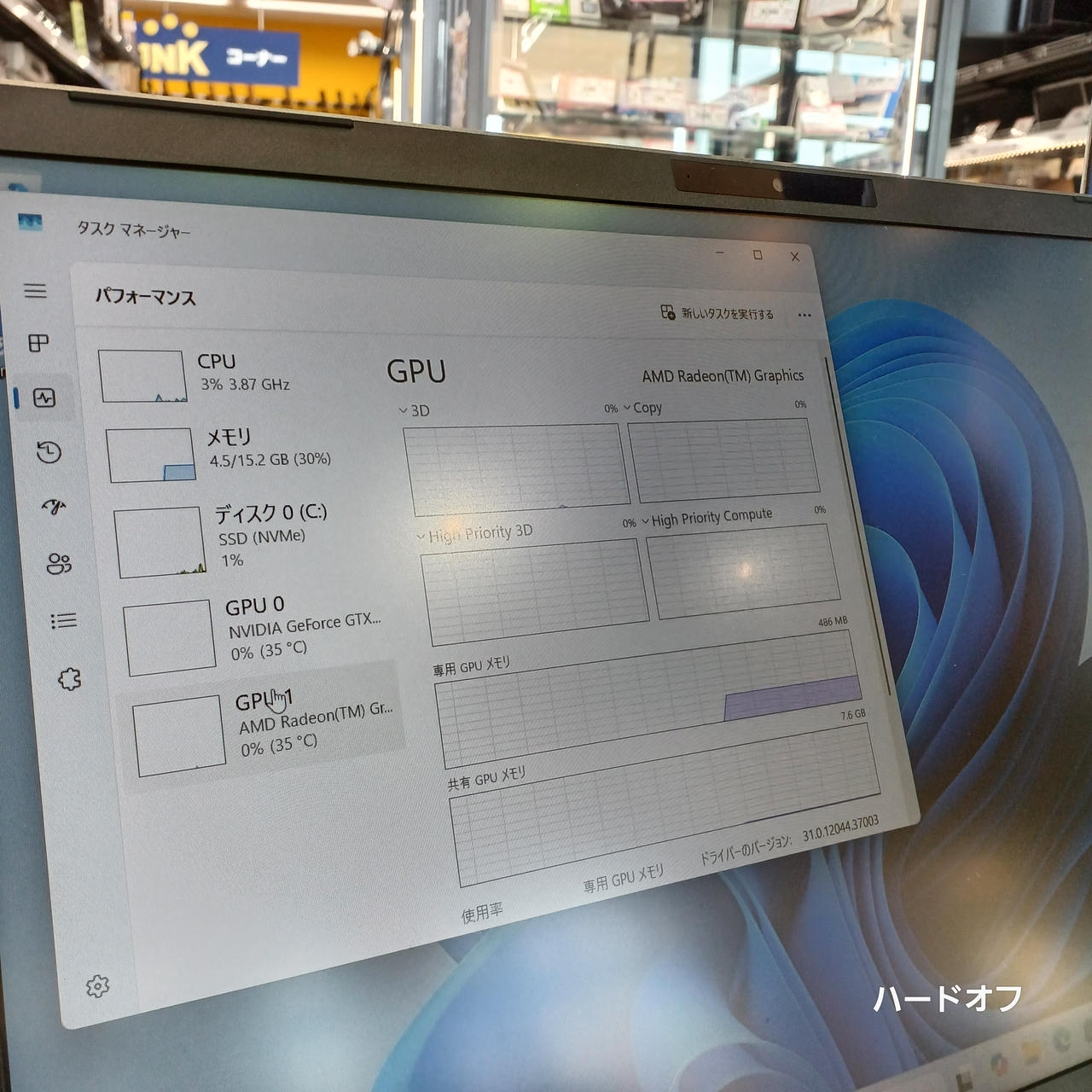Open the App history page icon
Image resolution: width=1092 pixels, height=1092 pixels.
(x=49, y=451)
